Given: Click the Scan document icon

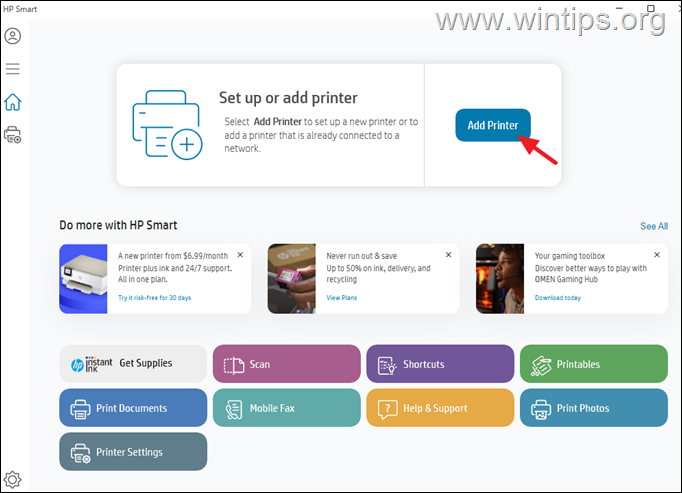Looking at the screenshot, I should click(x=234, y=365).
